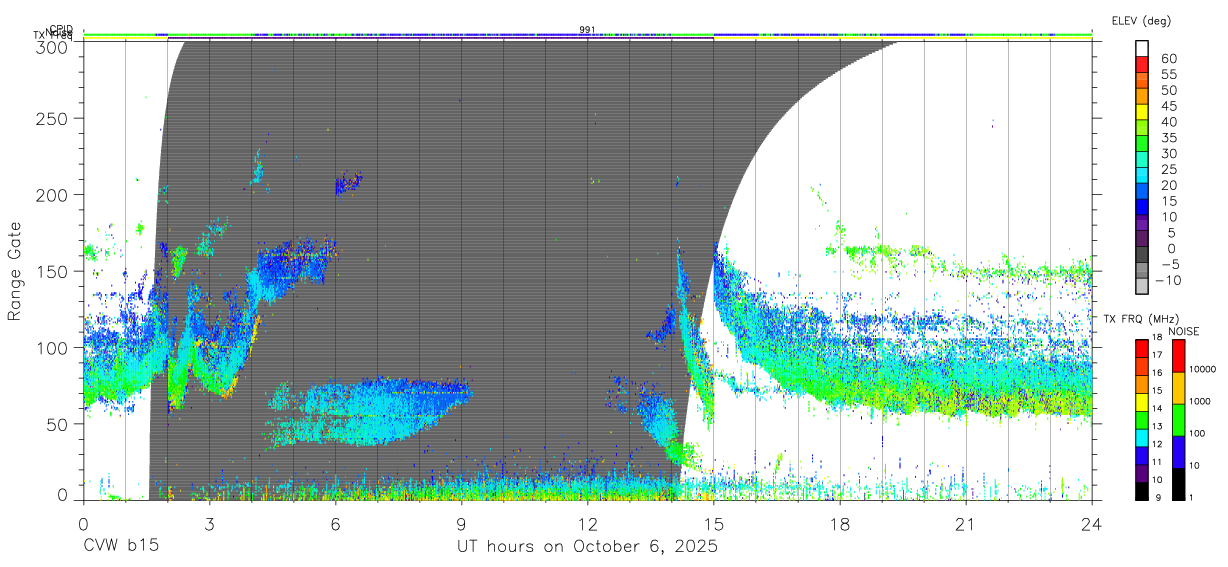The image size is (1228, 567).
Task: Click the '-5' label on the ELEV scale
Action: point(1172,264)
